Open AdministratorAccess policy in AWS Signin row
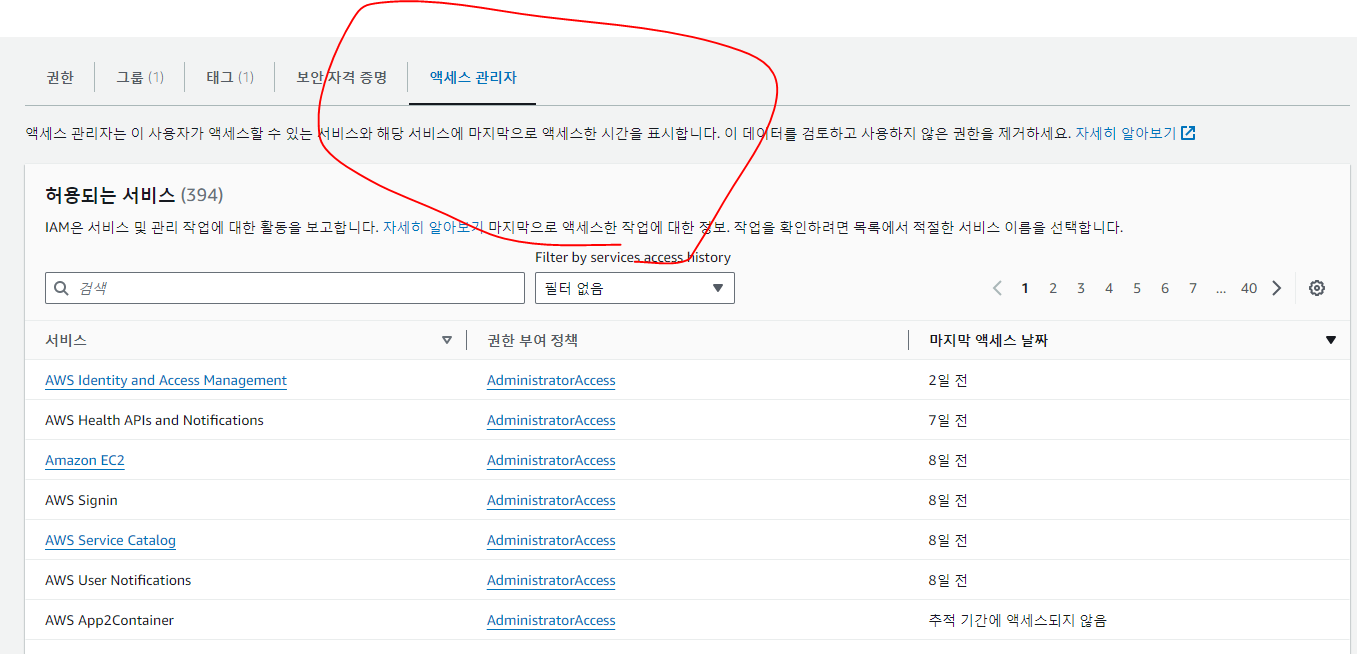1357x654 pixels. point(551,500)
